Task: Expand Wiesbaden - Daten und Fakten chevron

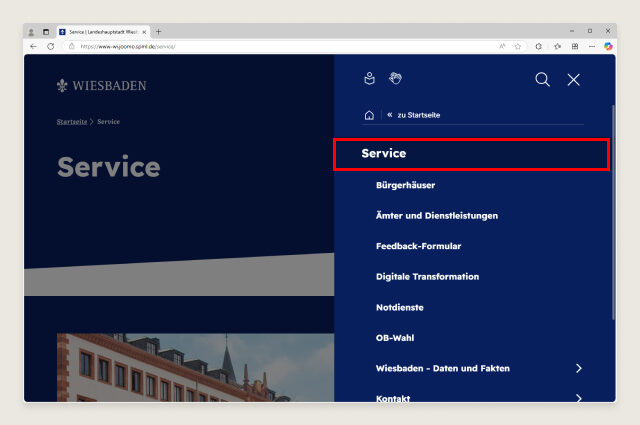Action: click(x=578, y=368)
